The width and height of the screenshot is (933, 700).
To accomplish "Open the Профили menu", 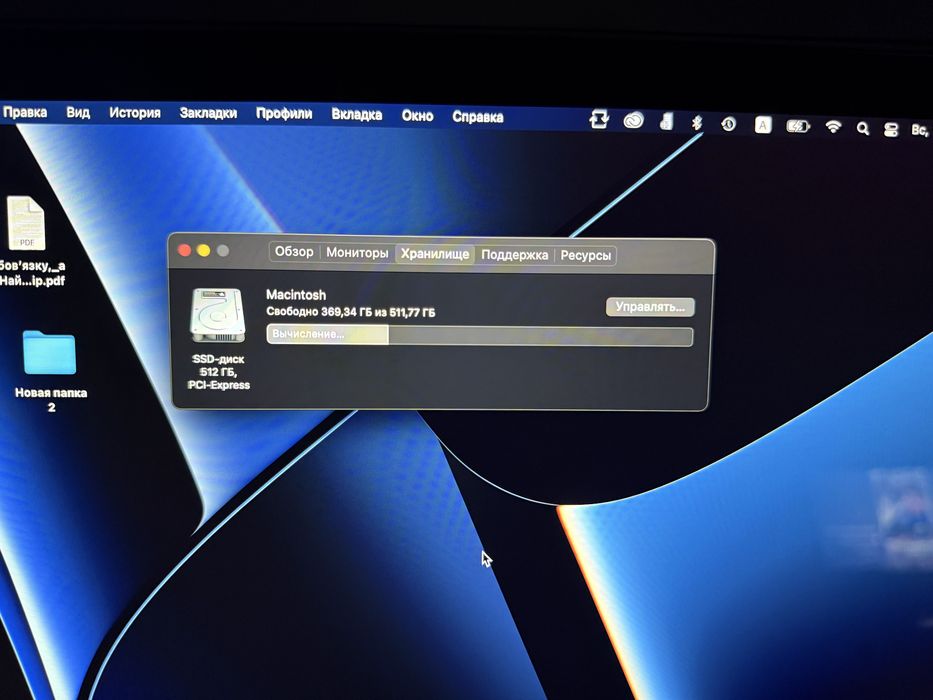I will [x=284, y=114].
